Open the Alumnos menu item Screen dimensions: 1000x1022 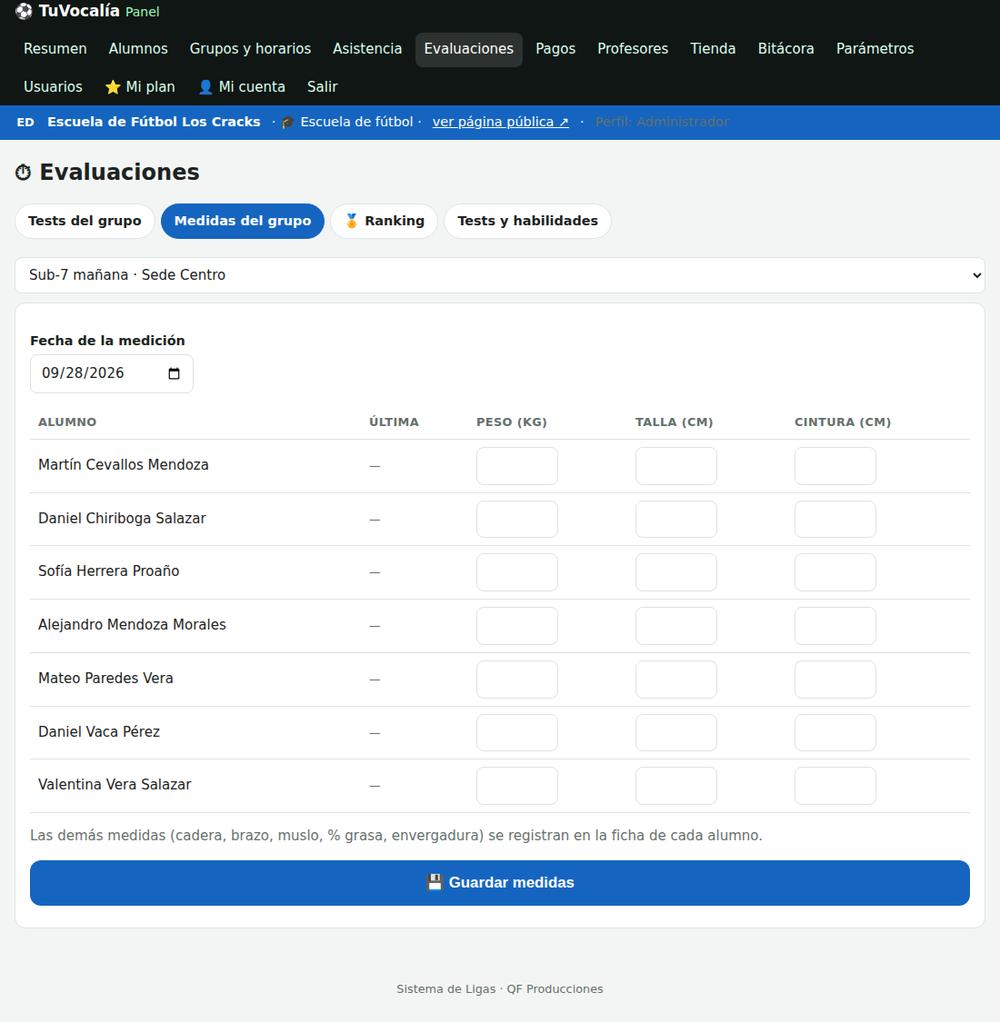(x=138, y=49)
